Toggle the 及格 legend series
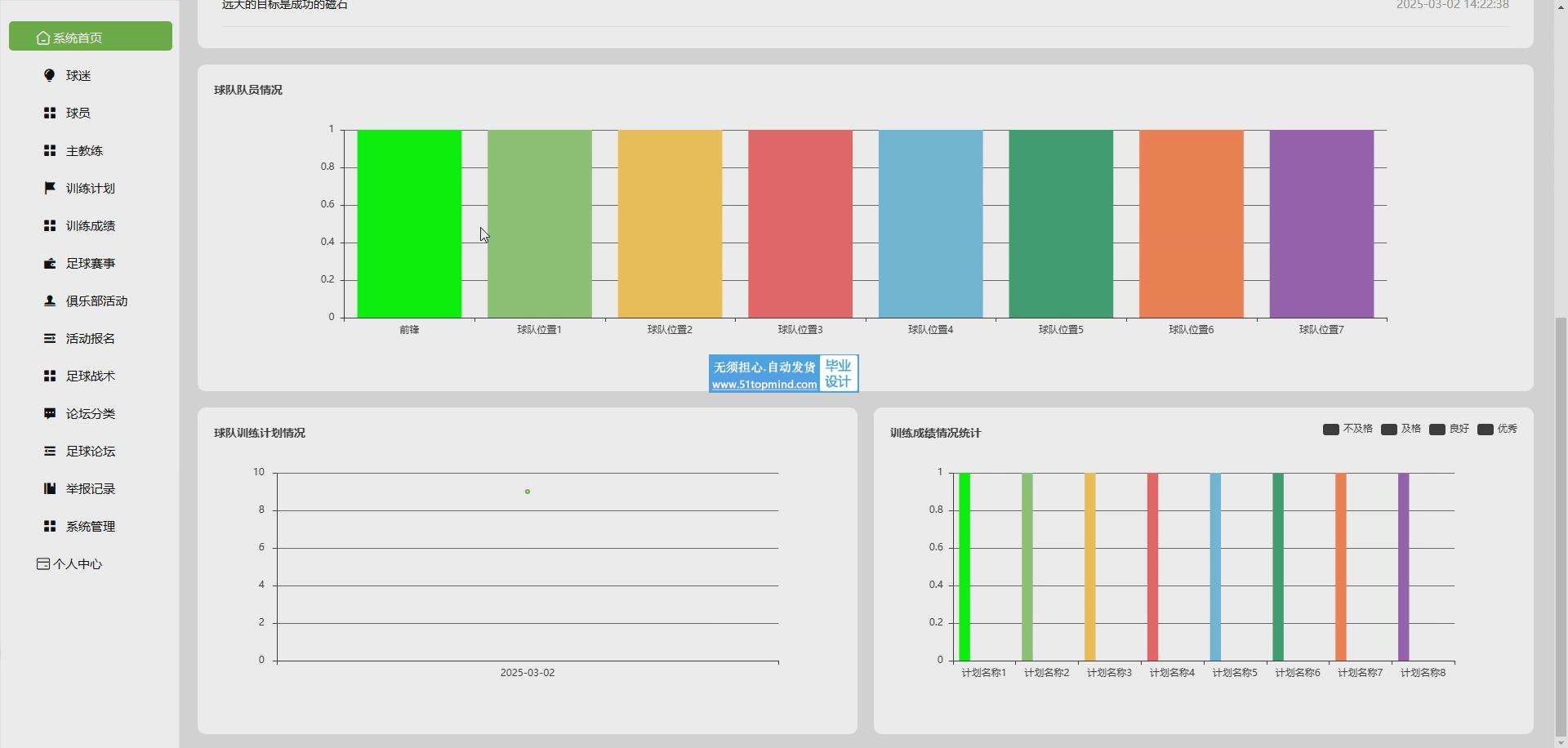1568x748 pixels. coord(1401,429)
